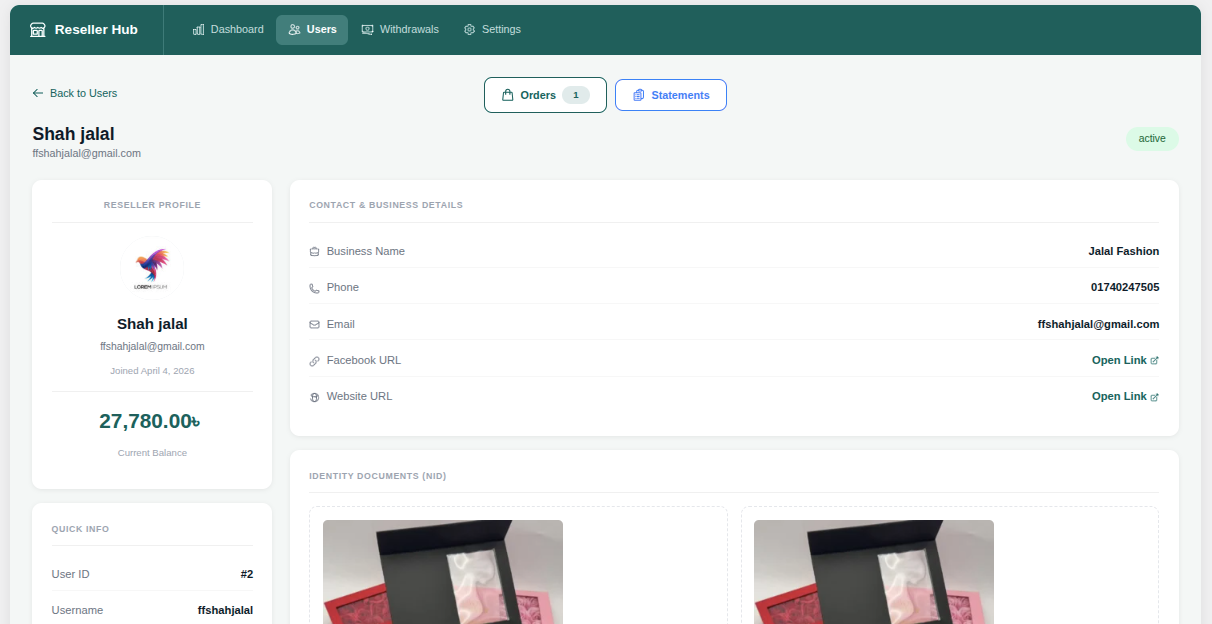This screenshot has height=624, width=1212.
Task: Go to the Withdrawals menu item
Action: [x=400, y=30]
